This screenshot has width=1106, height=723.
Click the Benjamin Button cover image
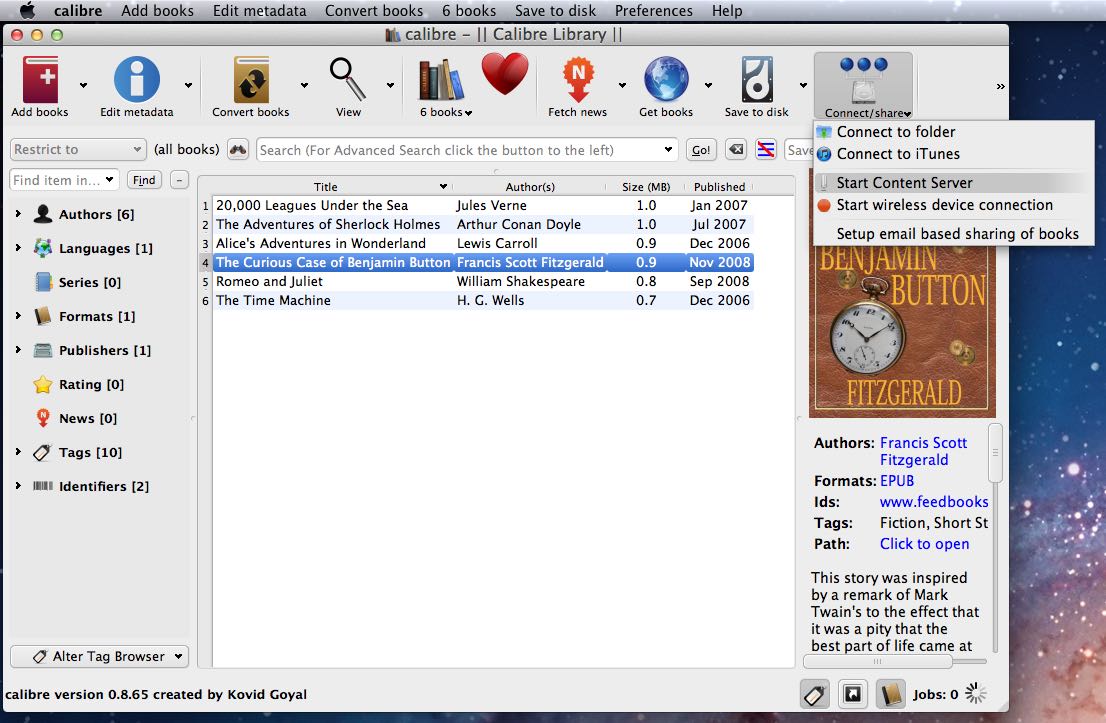902,332
